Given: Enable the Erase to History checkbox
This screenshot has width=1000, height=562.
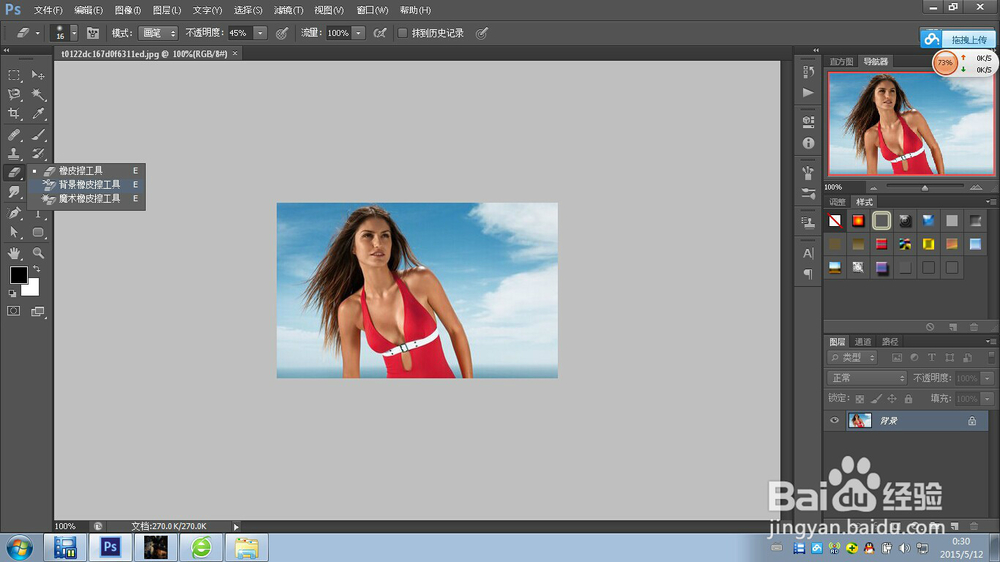Looking at the screenshot, I should pos(403,33).
